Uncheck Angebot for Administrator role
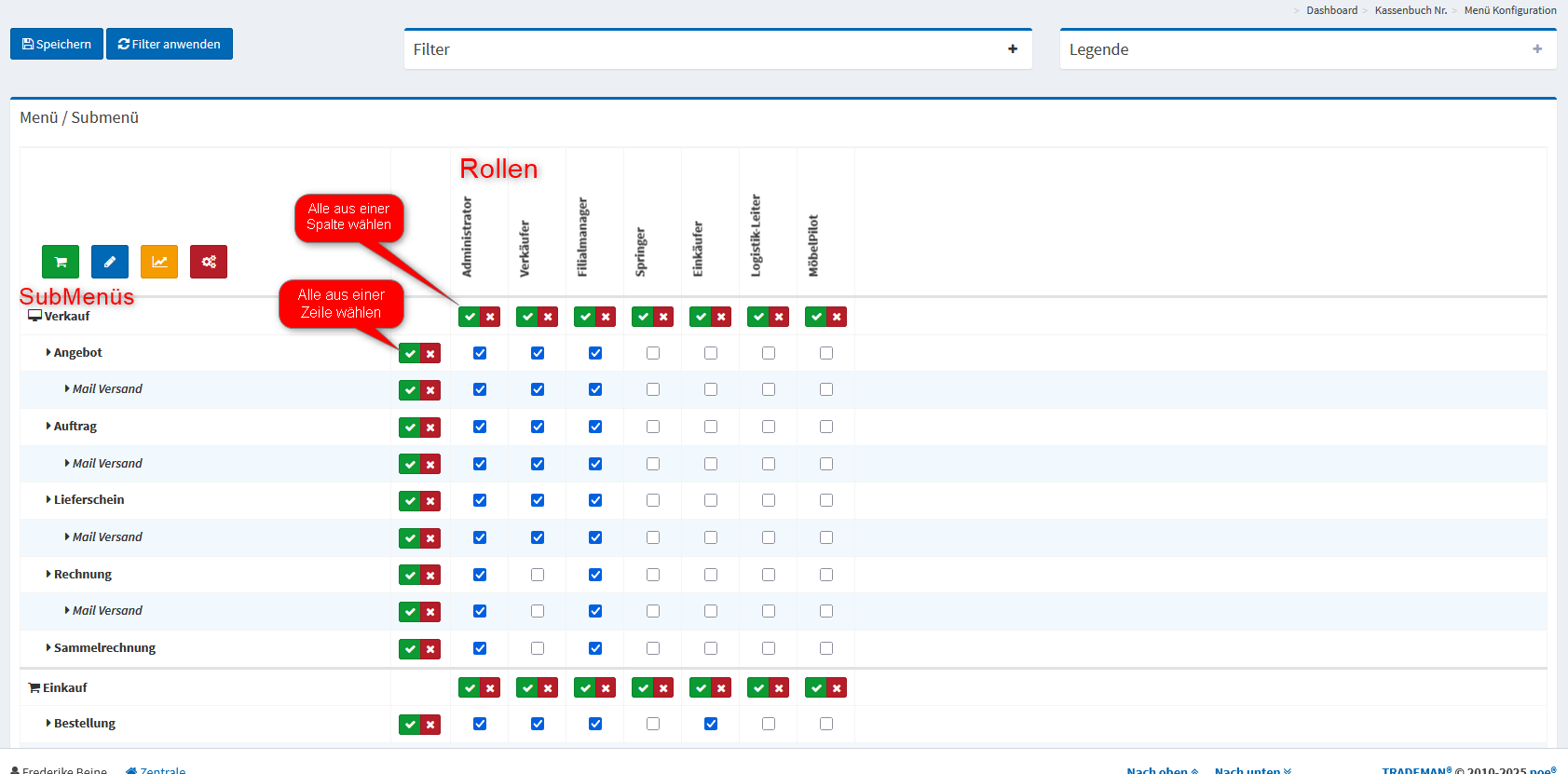This screenshot has width=1568, height=774. tap(480, 353)
